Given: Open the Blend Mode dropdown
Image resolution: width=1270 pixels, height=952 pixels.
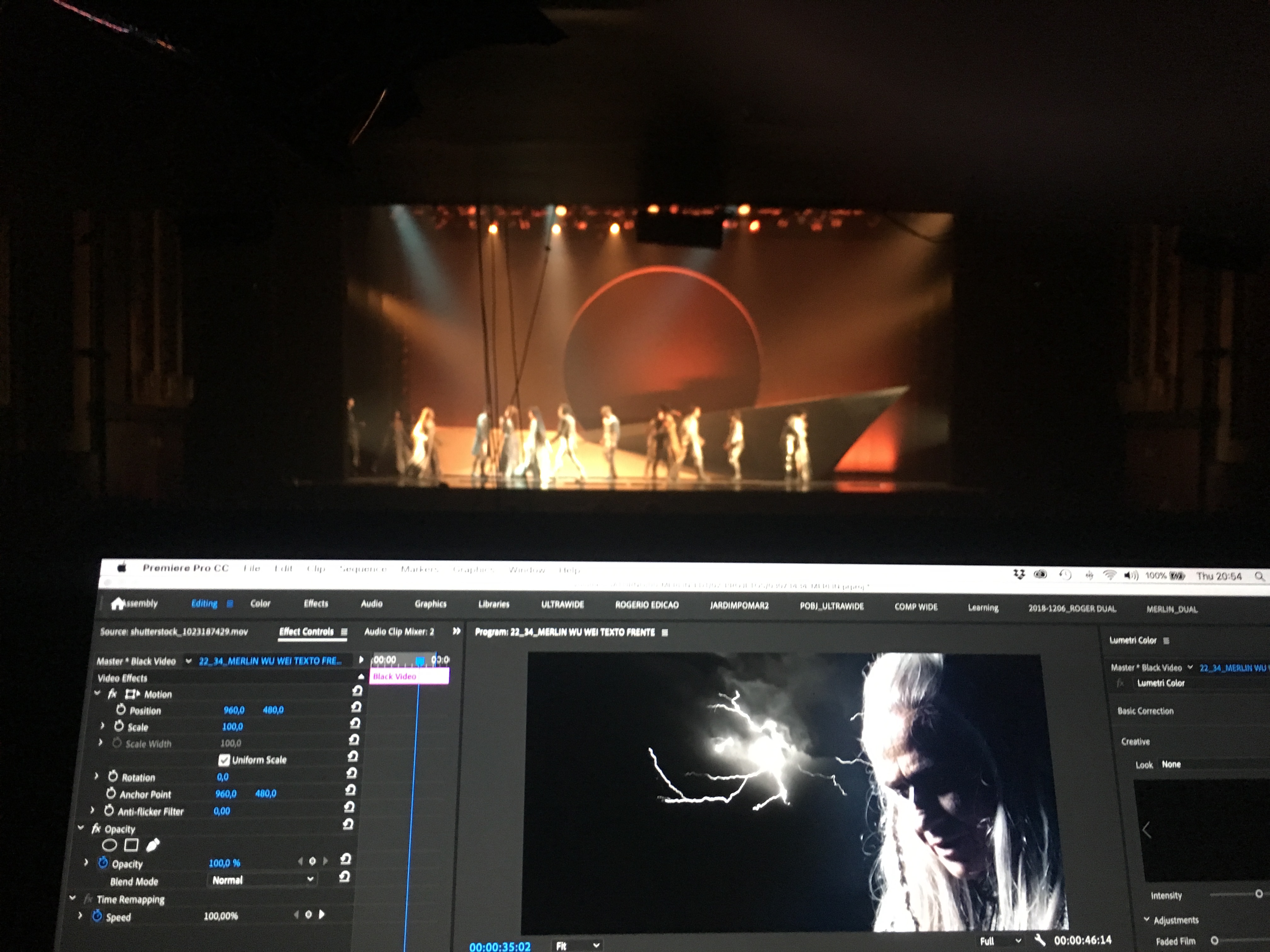Looking at the screenshot, I should coord(262,880).
